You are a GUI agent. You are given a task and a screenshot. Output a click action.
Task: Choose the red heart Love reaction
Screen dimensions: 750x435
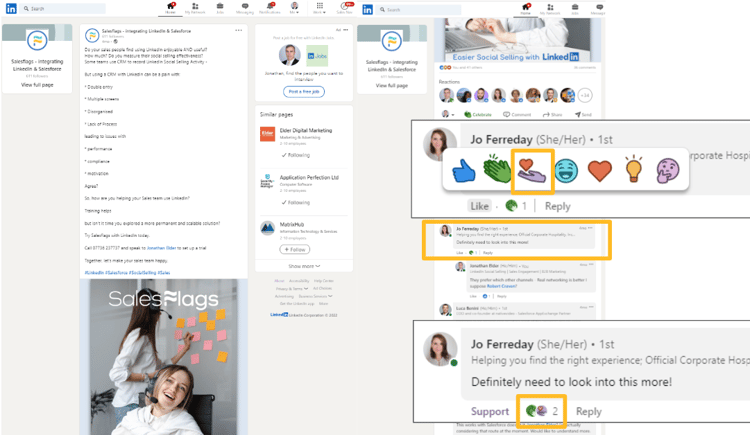click(600, 171)
